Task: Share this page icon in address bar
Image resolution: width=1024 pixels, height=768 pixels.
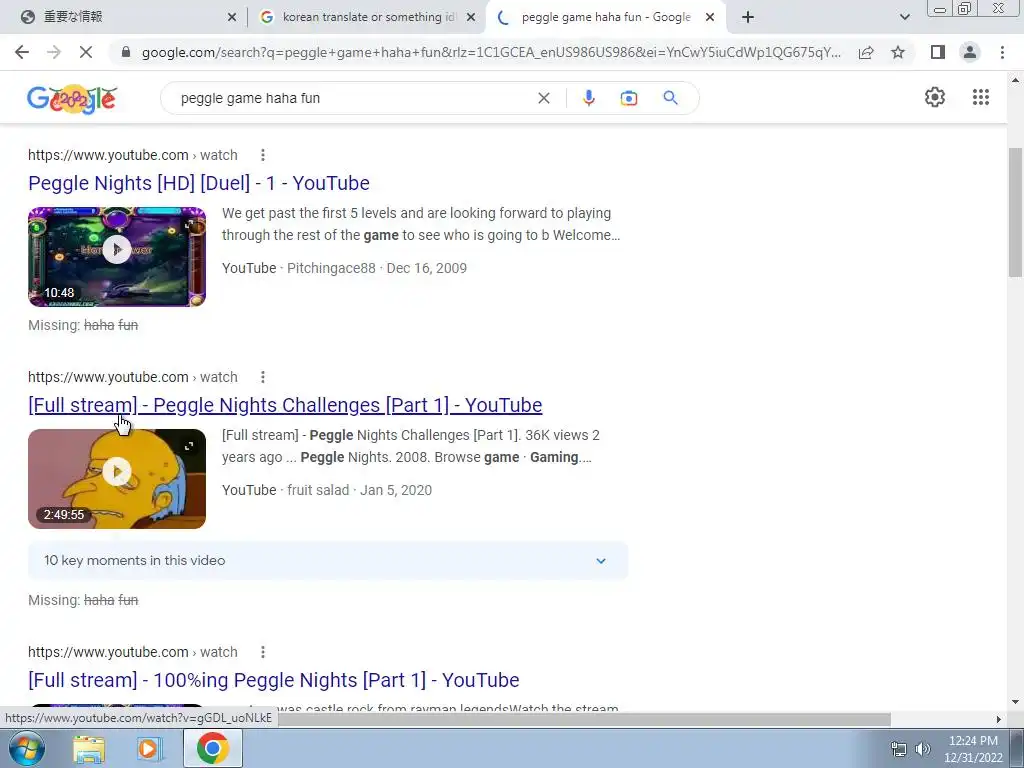Action: [866, 52]
